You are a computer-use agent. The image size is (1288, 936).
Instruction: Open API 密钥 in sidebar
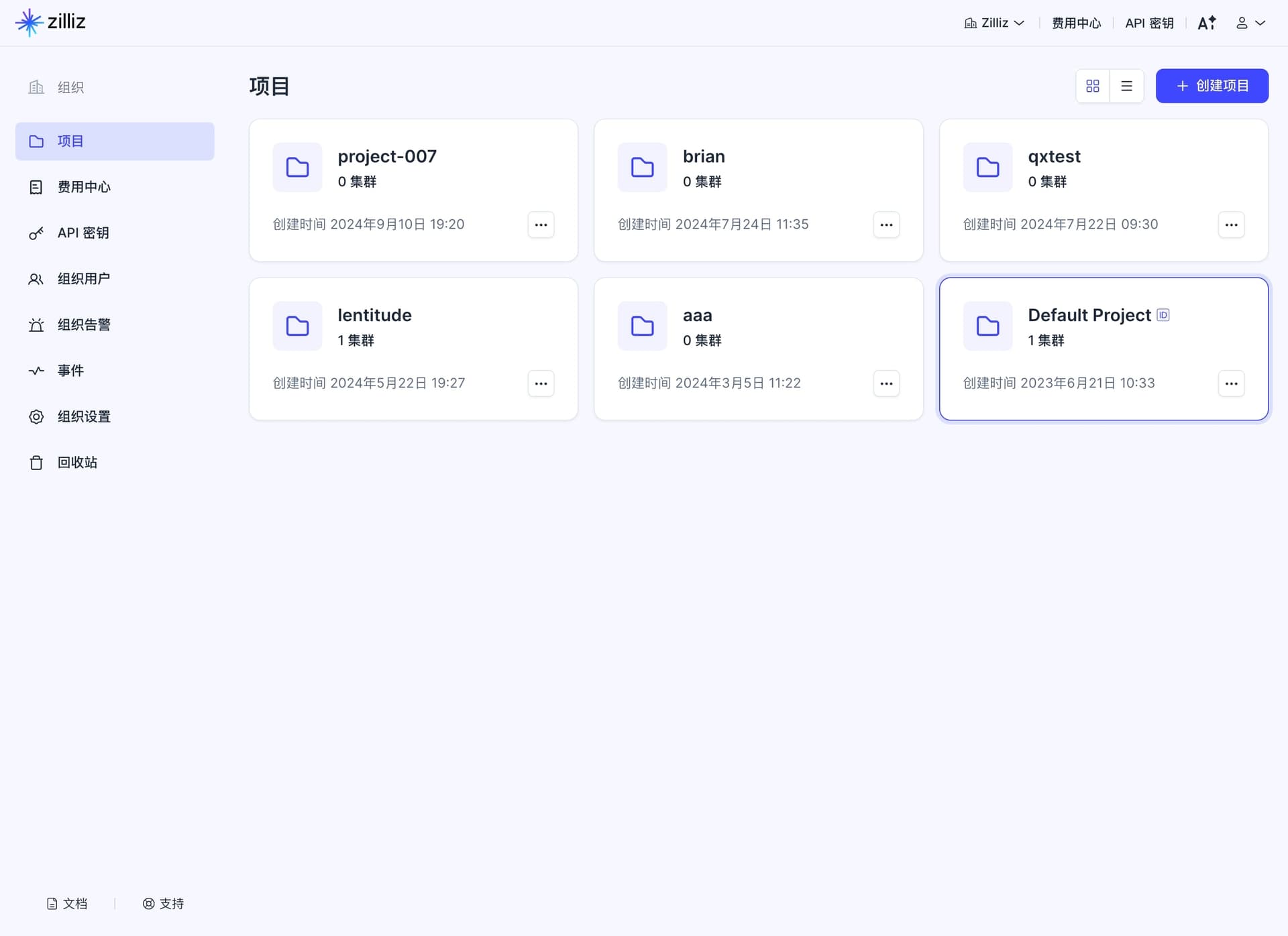coord(115,233)
